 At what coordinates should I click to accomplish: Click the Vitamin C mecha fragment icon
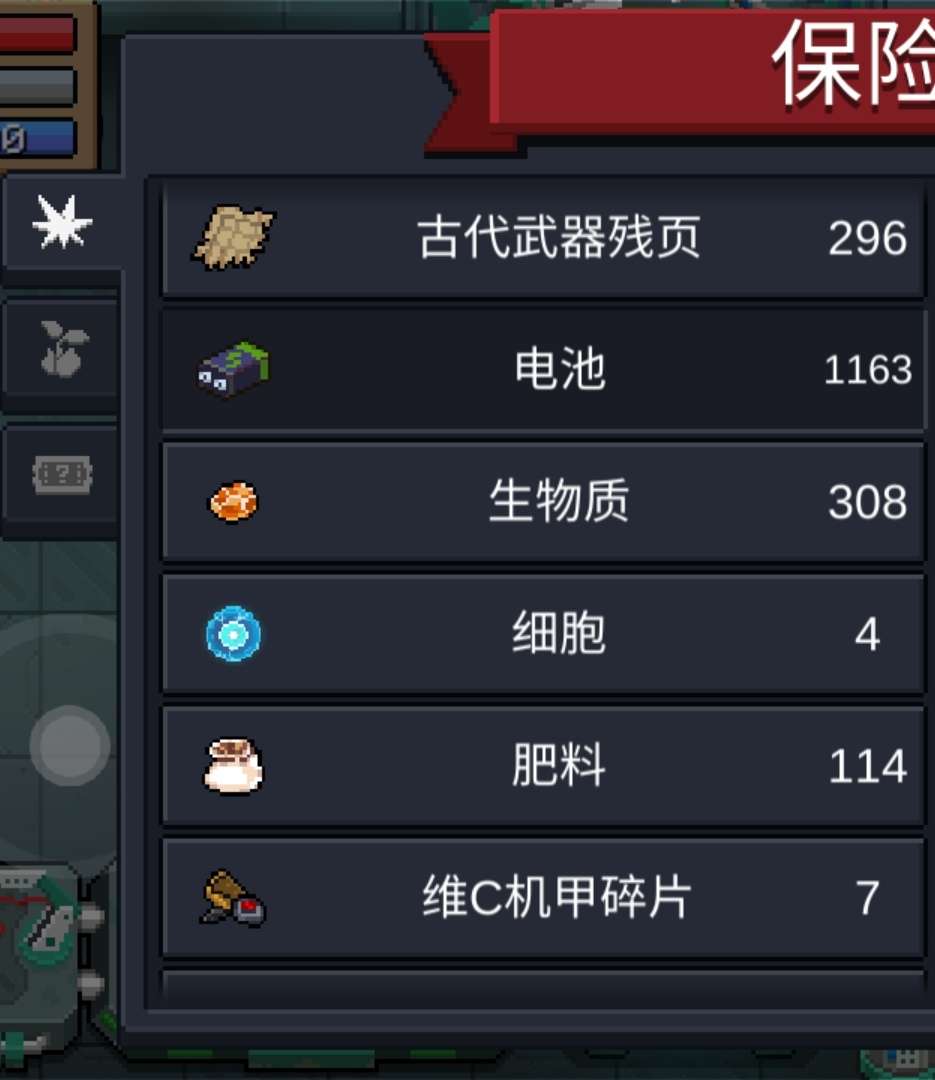(233, 898)
